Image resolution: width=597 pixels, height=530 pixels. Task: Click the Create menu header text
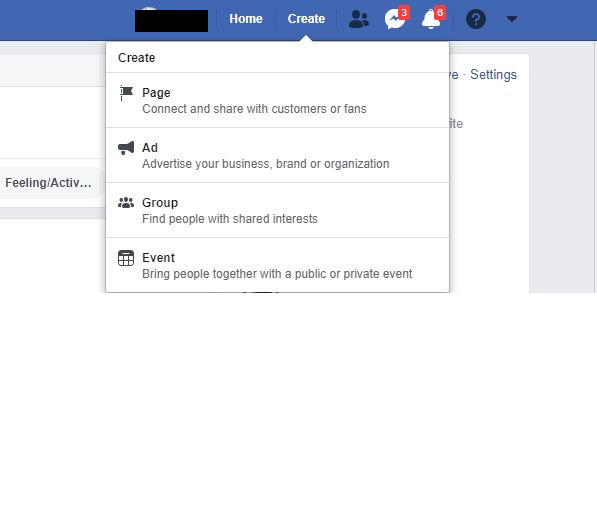(x=136, y=58)
